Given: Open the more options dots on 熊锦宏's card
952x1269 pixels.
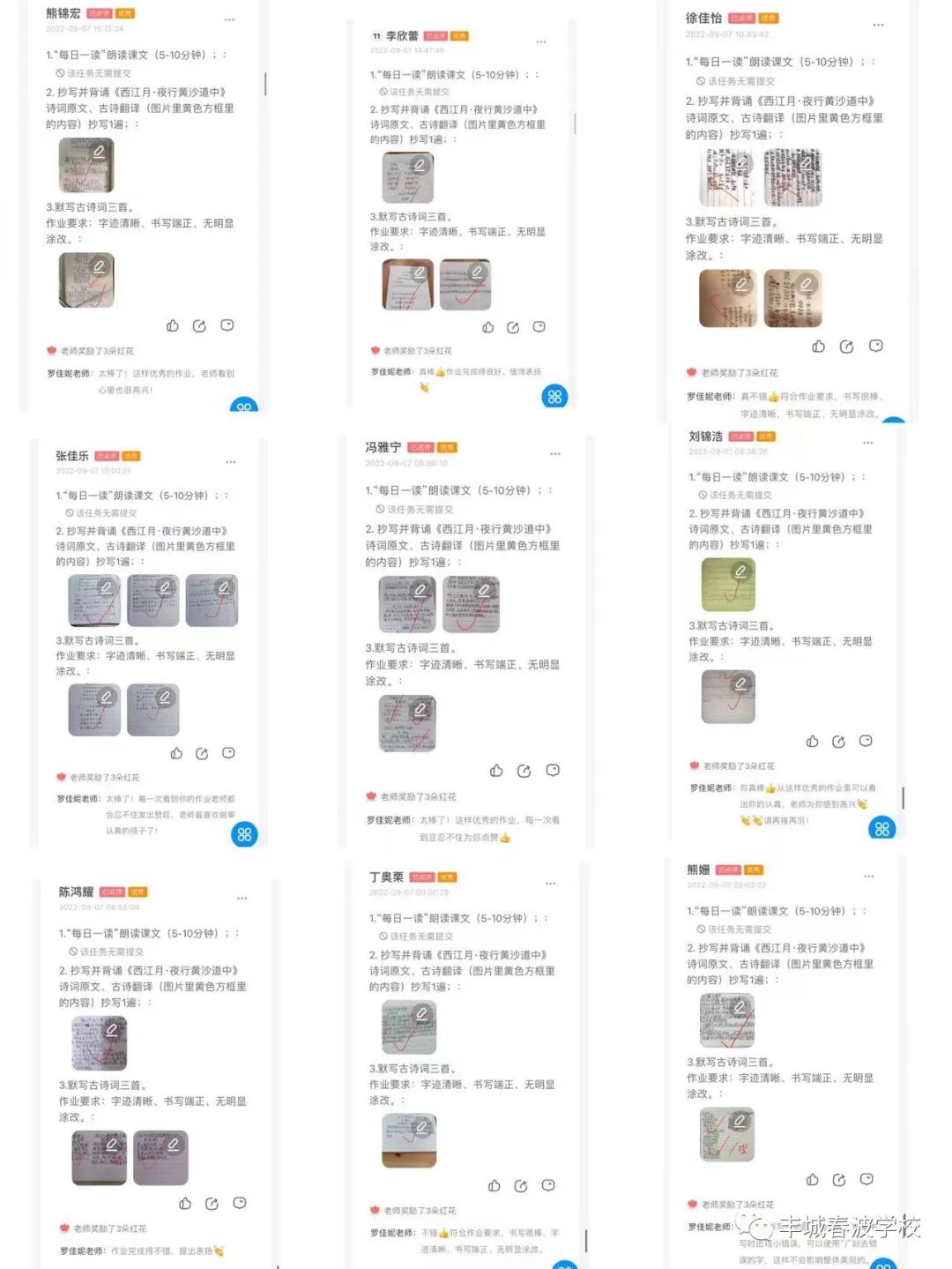Looking at the screenshot, I should click(229, 19).
